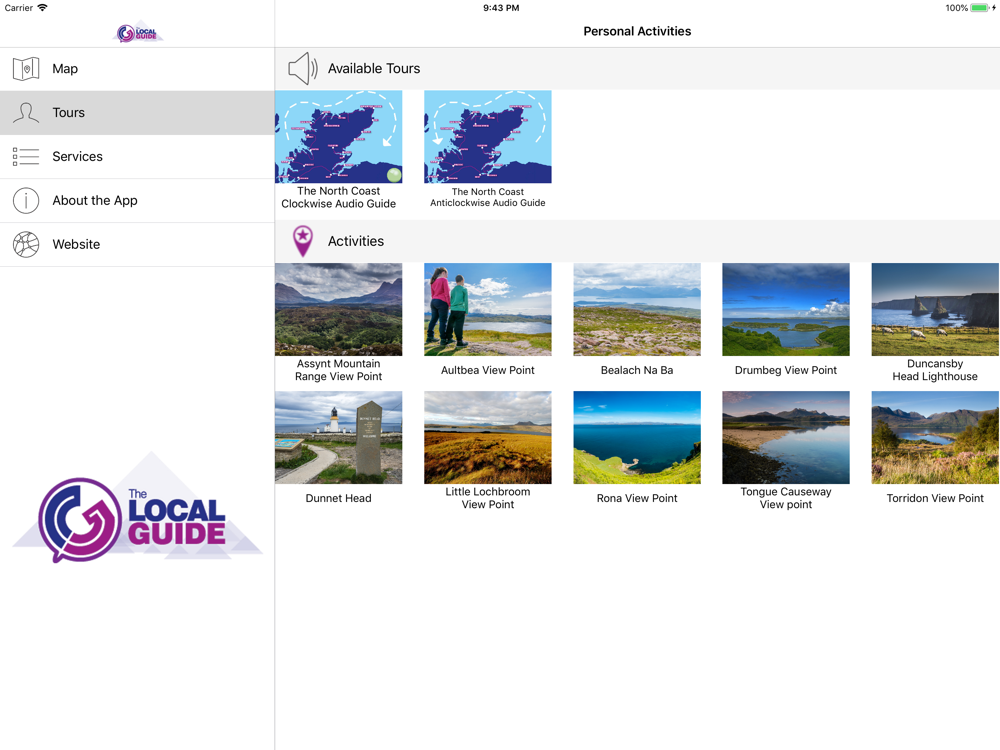The width and height of the screenshot is (1000, 750).
Task: Click the 'Duncansby Head Lighthouse' caption
Action: pyautogui.click(x=935, y=370)
